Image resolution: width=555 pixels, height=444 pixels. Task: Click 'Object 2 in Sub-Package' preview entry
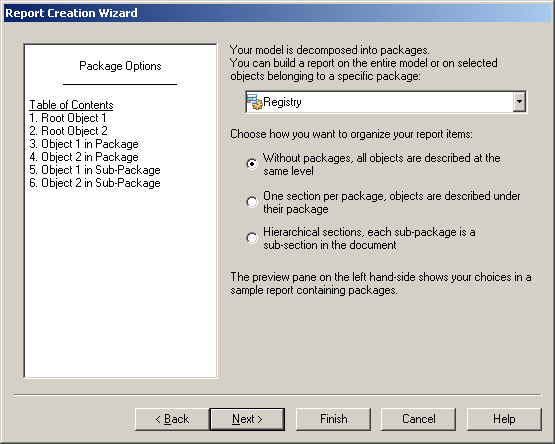(x=95, y=183)
